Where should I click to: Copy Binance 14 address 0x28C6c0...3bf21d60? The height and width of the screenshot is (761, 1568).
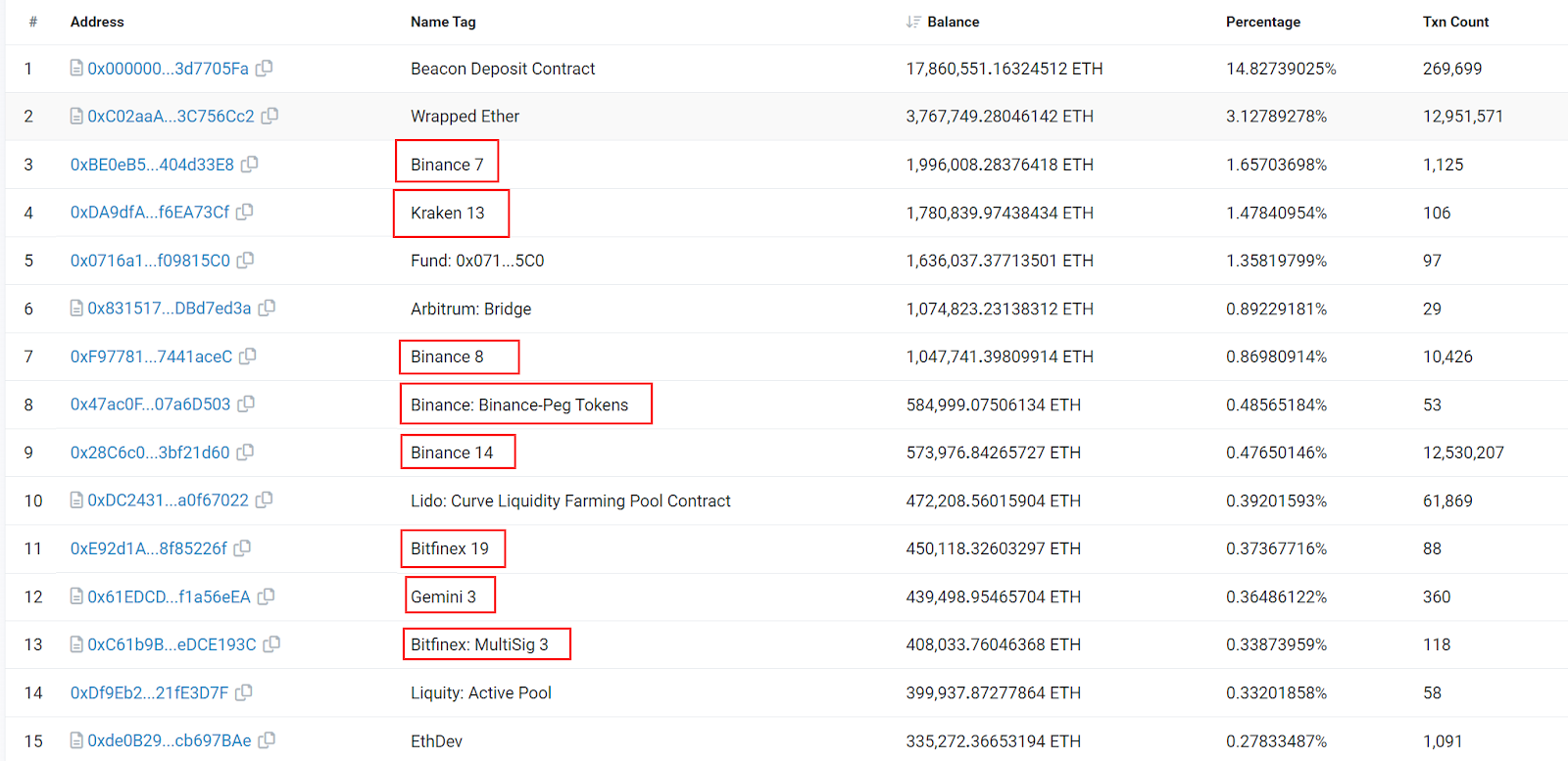pyautogui.click(x=245, y=452)
